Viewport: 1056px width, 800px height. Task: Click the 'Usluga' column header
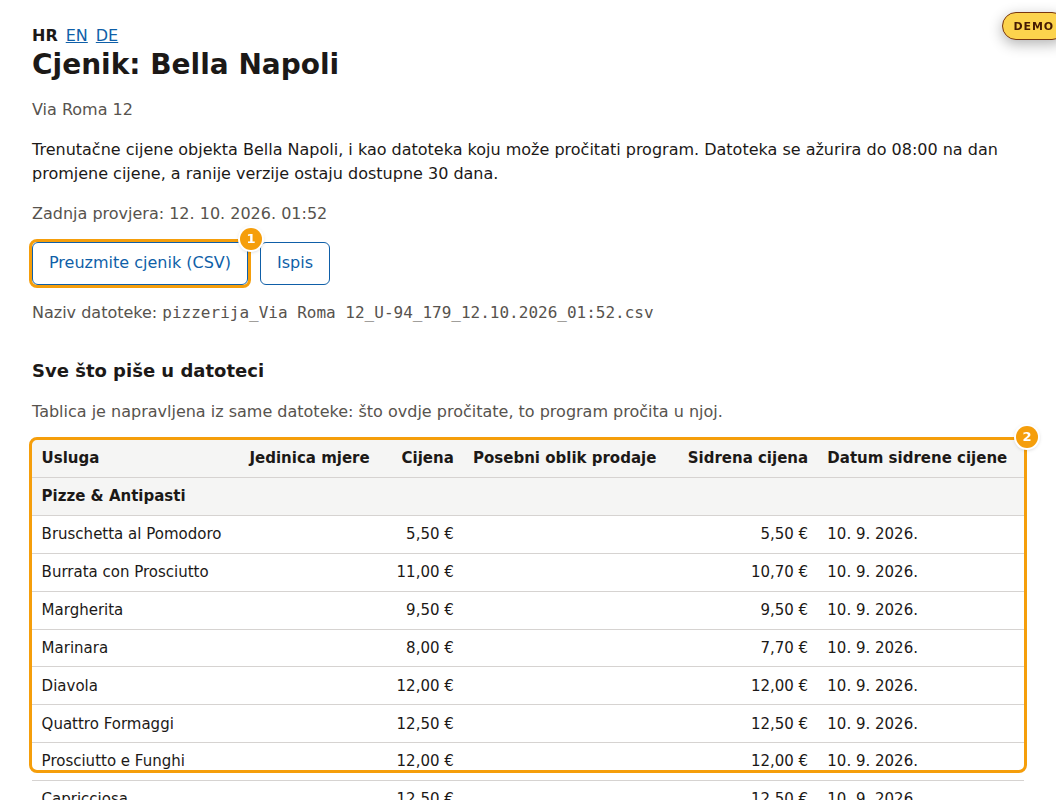coord(70,458)
